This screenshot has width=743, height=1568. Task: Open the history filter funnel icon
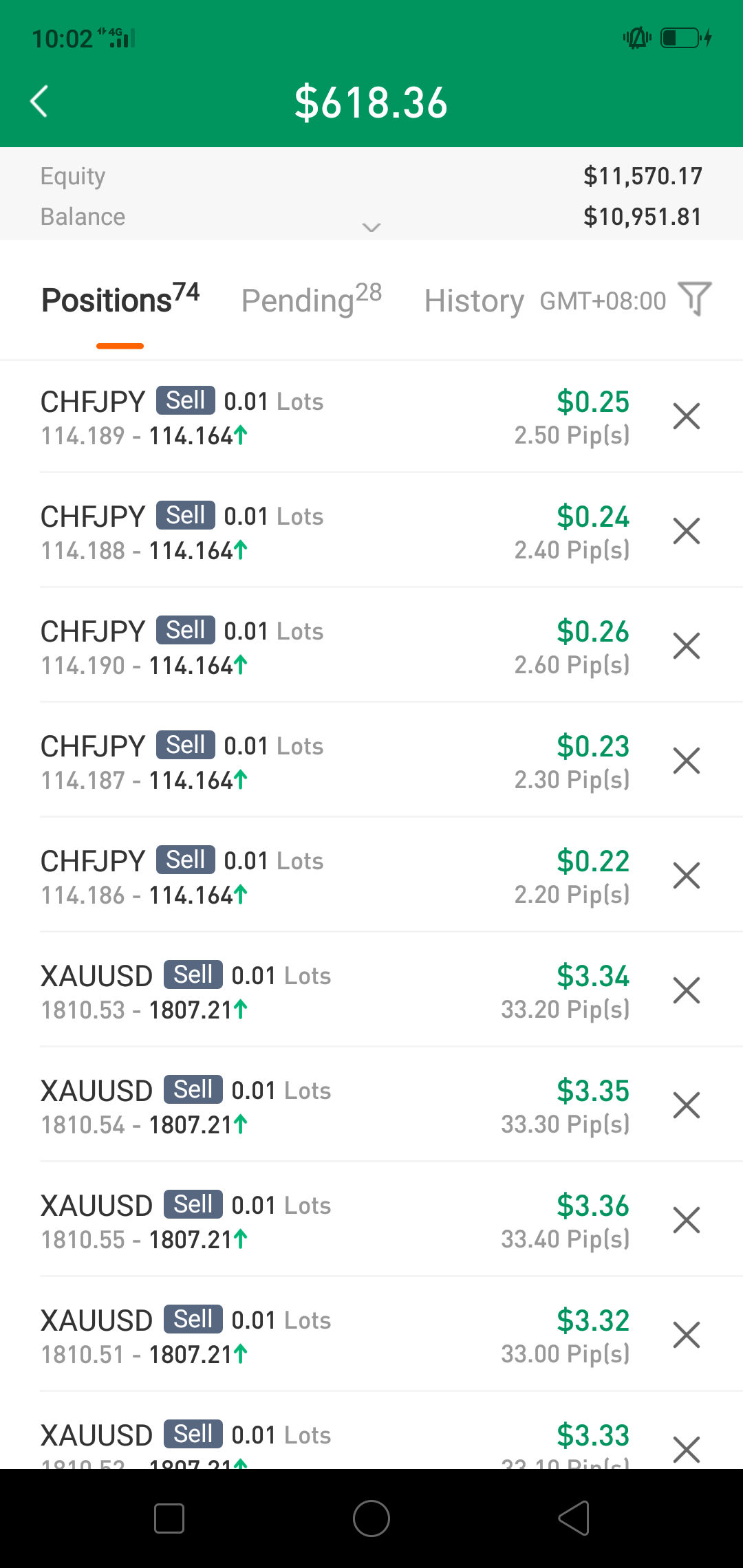(694, 298)
